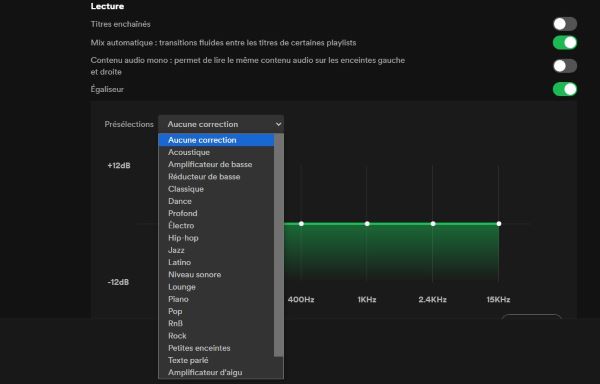Screen dimensions: 600x384
Task: Click the 15KHz equalizer band handle
Action: pos(499,224)
